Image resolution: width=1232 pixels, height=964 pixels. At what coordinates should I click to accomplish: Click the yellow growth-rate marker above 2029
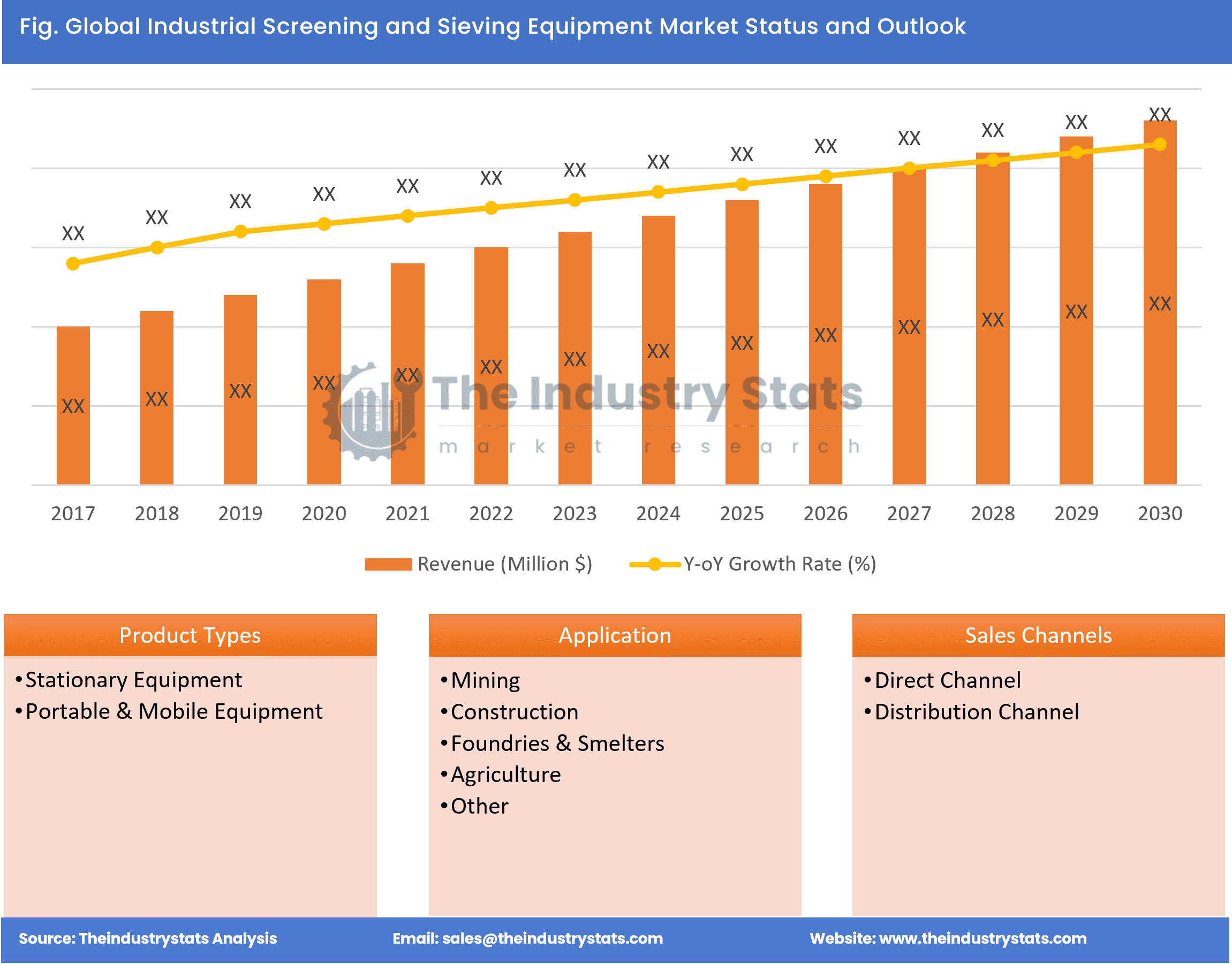(x=1076, y=153)
